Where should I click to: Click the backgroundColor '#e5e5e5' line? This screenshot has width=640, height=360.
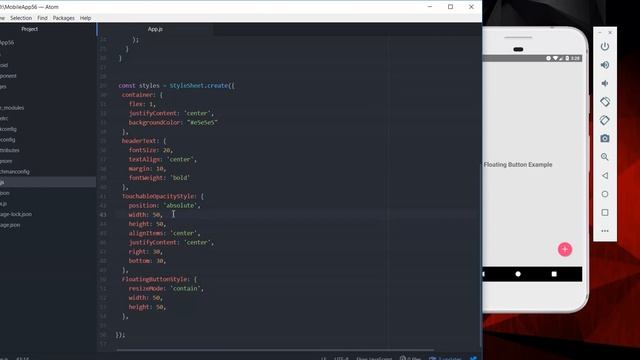[173, 122]
